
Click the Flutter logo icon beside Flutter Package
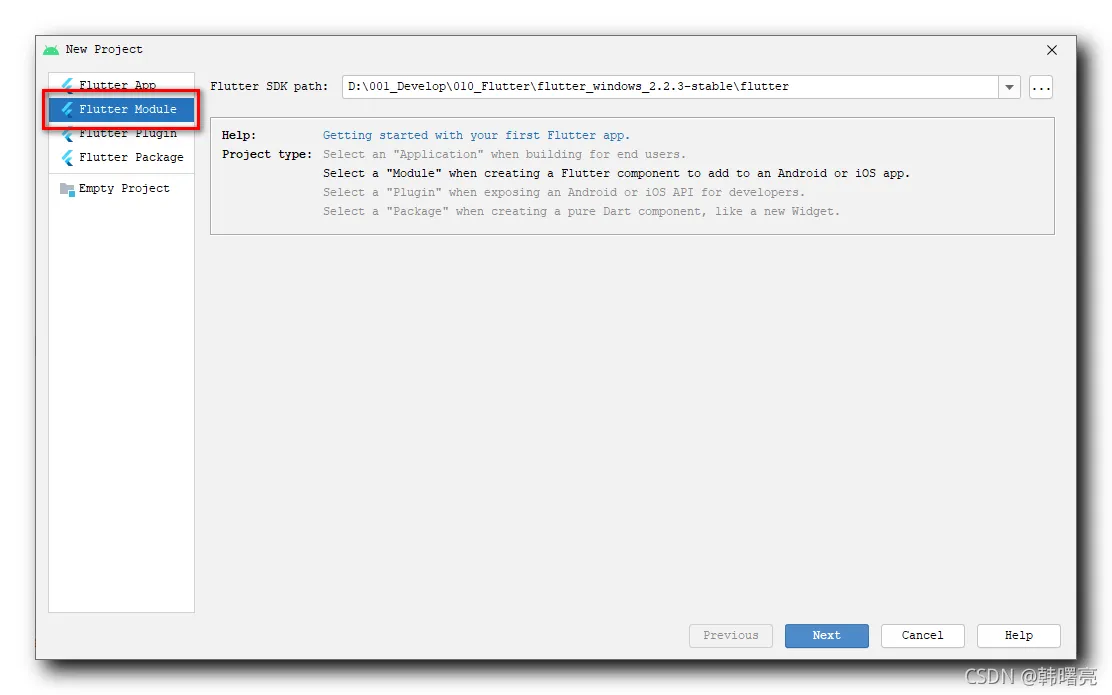[x=67, y=157]
